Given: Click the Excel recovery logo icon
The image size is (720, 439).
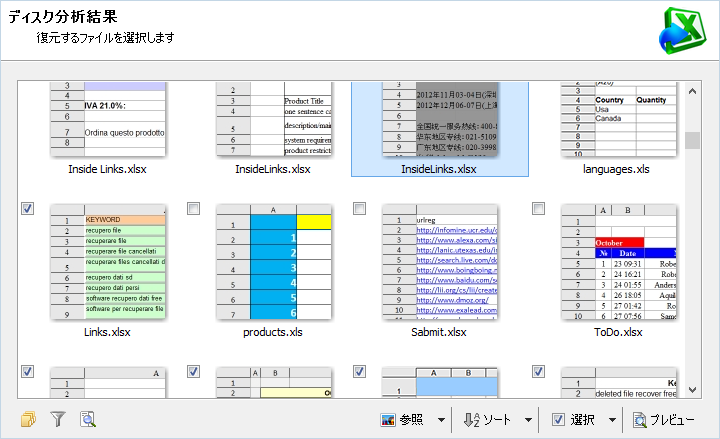Looking at the screenshot, I should click(682, 30).
